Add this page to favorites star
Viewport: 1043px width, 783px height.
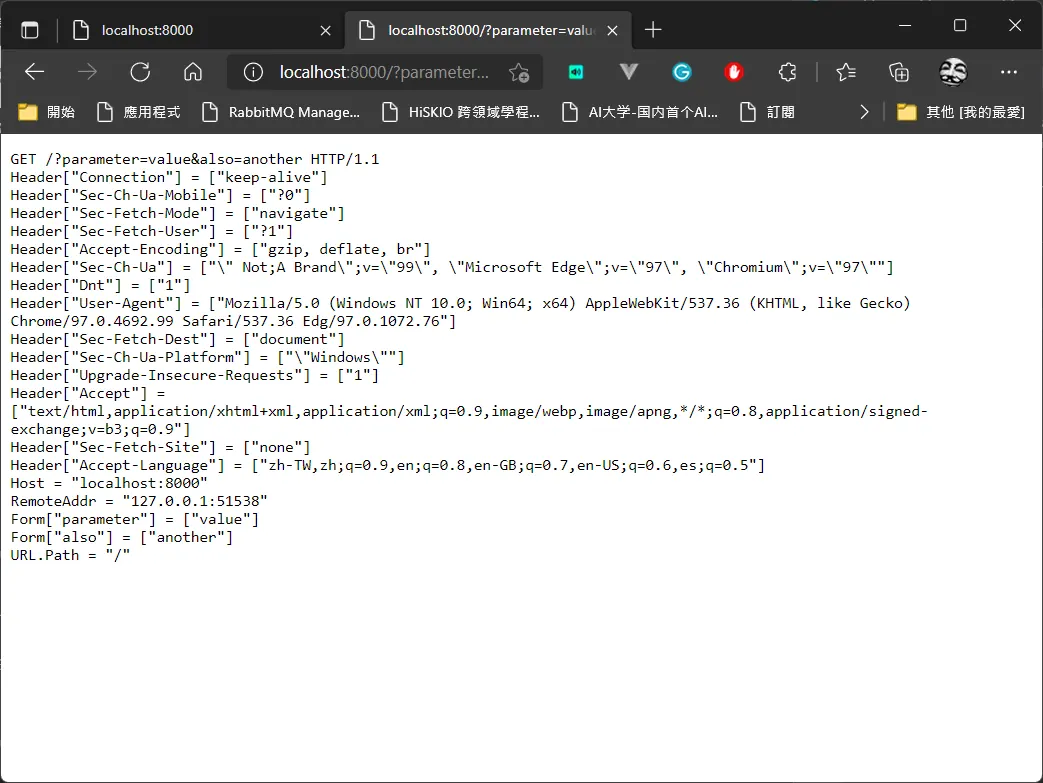519,72
